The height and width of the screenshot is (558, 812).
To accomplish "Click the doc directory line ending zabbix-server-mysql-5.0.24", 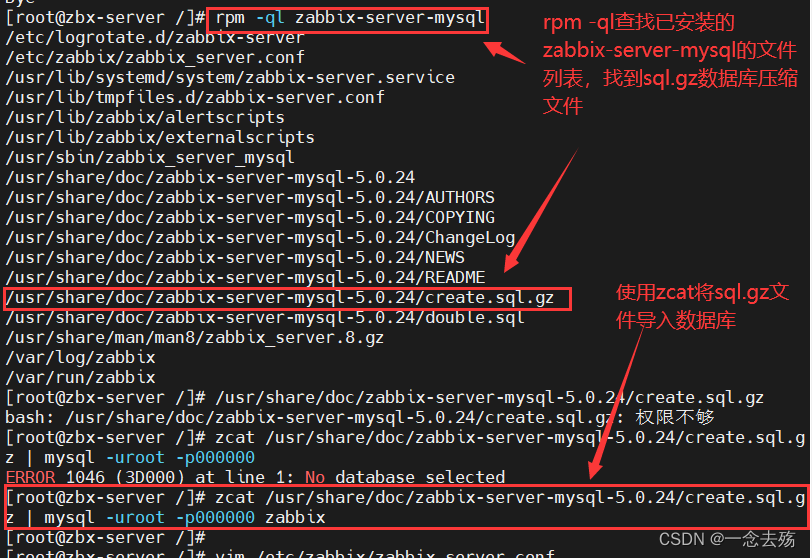I will 210,178.
